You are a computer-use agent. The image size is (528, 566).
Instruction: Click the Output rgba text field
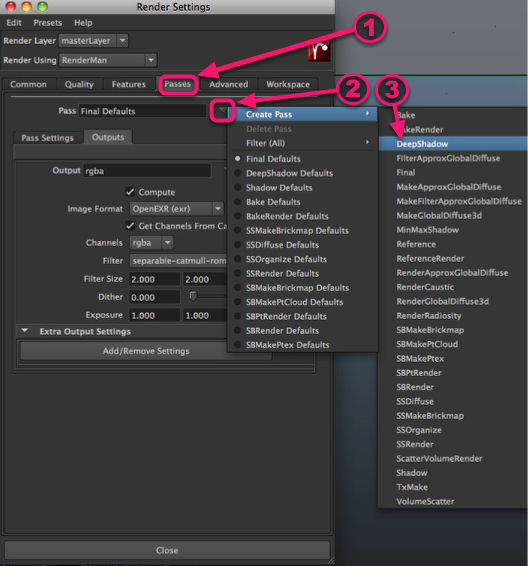click(147, 171)
